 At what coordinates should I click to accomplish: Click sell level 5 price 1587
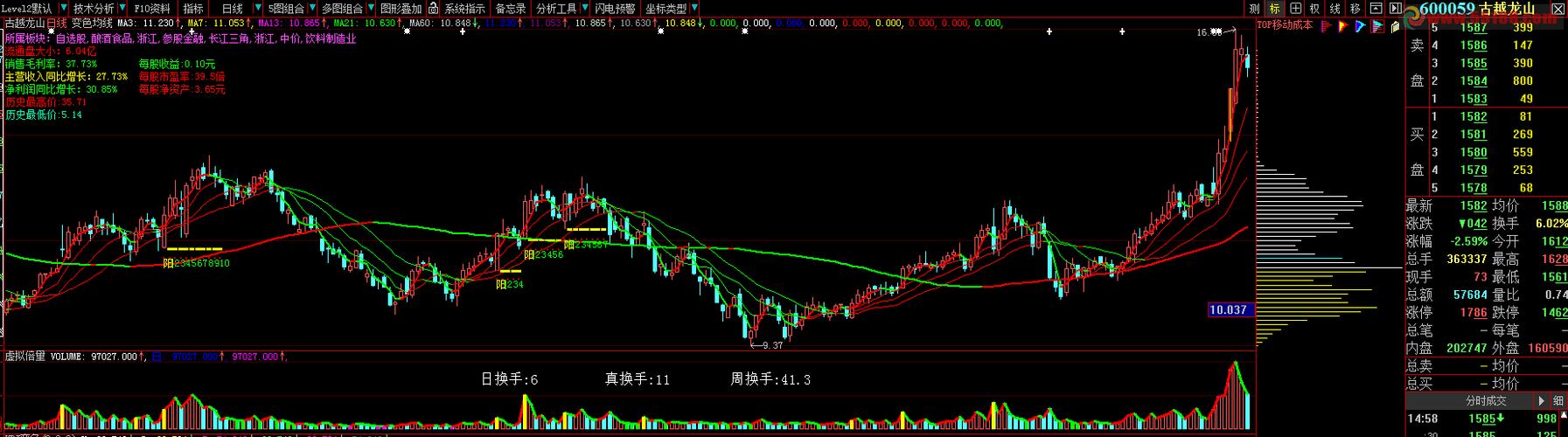pos(1474,28)
